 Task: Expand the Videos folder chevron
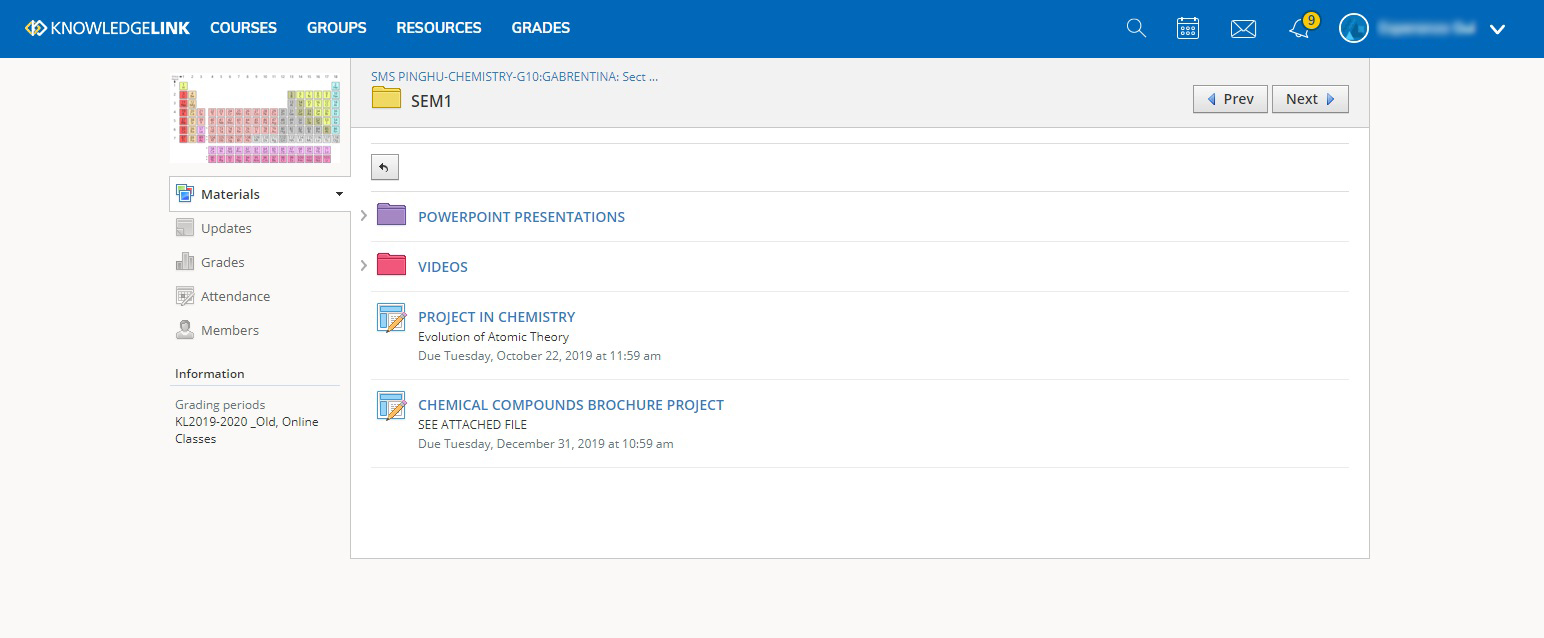[364, 266]
